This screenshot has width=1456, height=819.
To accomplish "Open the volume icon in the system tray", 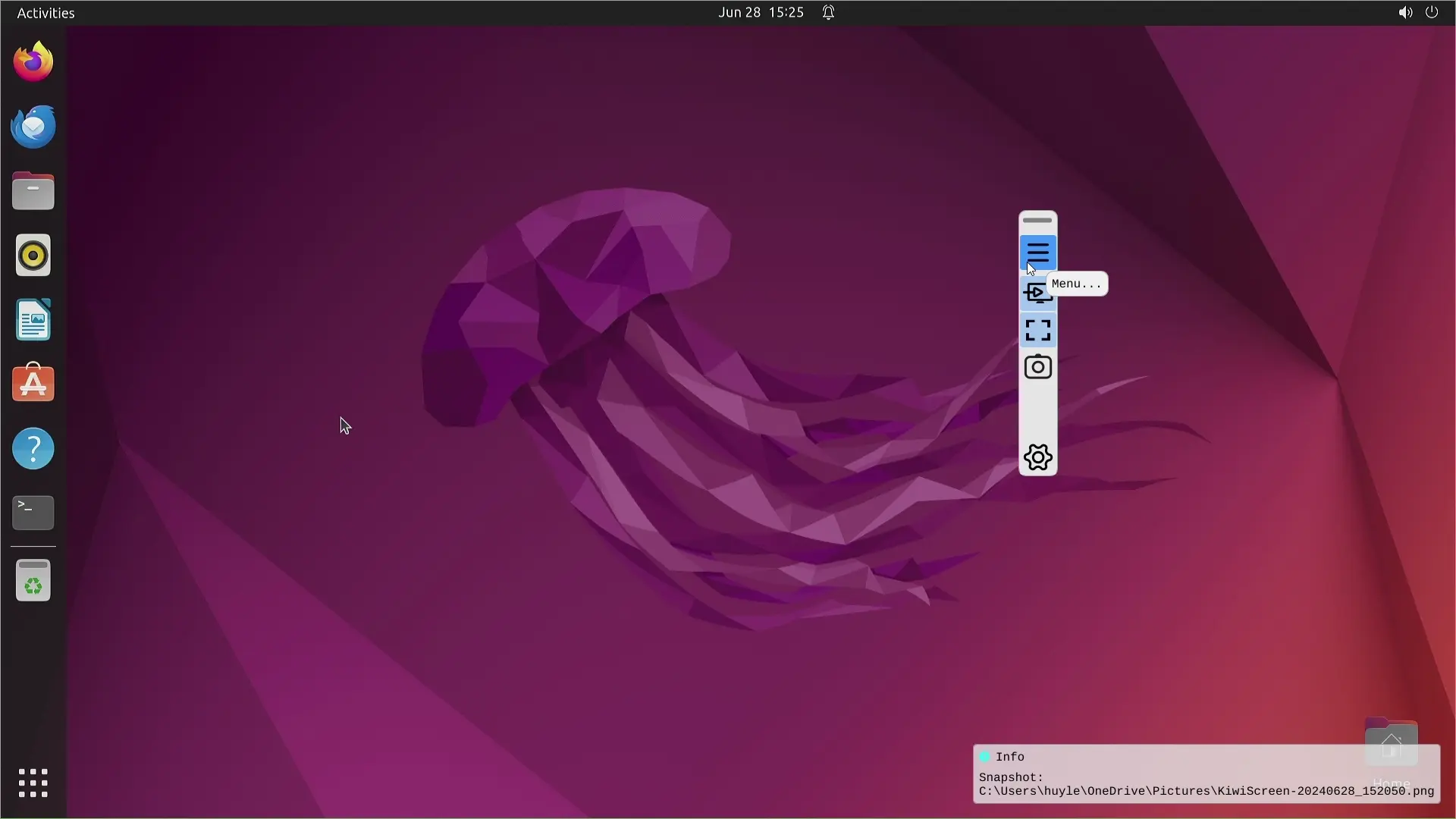I will tap(1405, 13).
